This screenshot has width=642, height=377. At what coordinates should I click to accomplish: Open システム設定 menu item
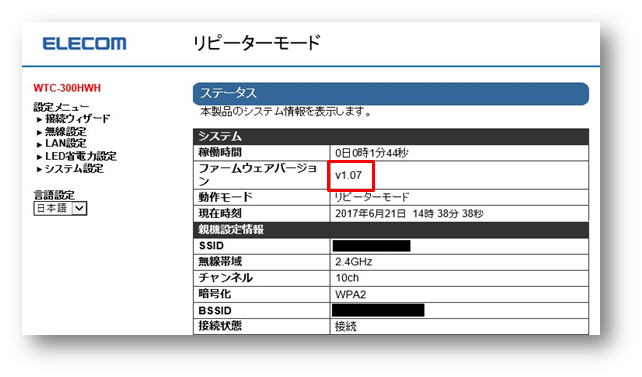(74, 169)
